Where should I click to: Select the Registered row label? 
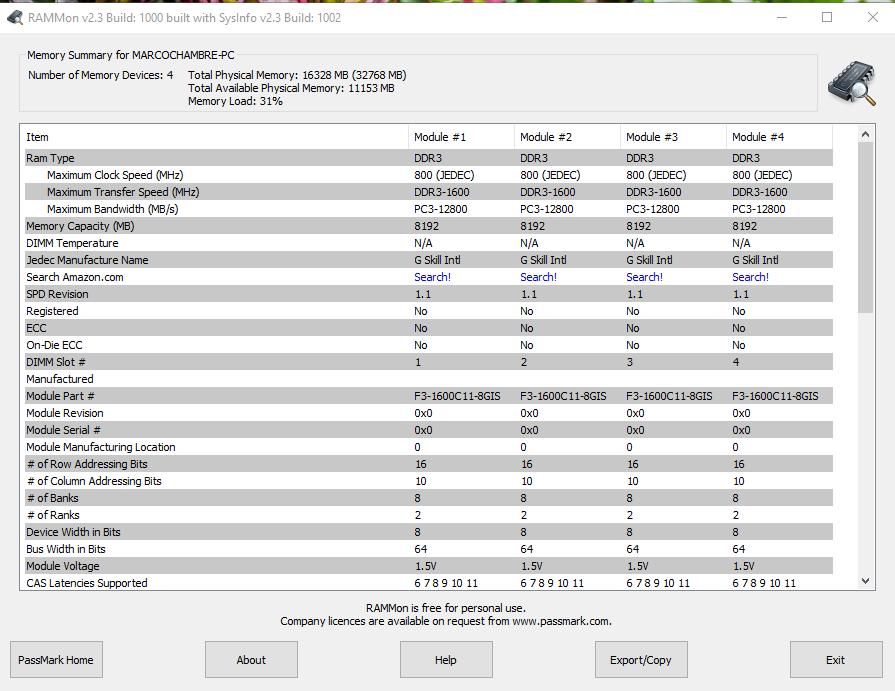pyautogui.click(x=52, y=311)
